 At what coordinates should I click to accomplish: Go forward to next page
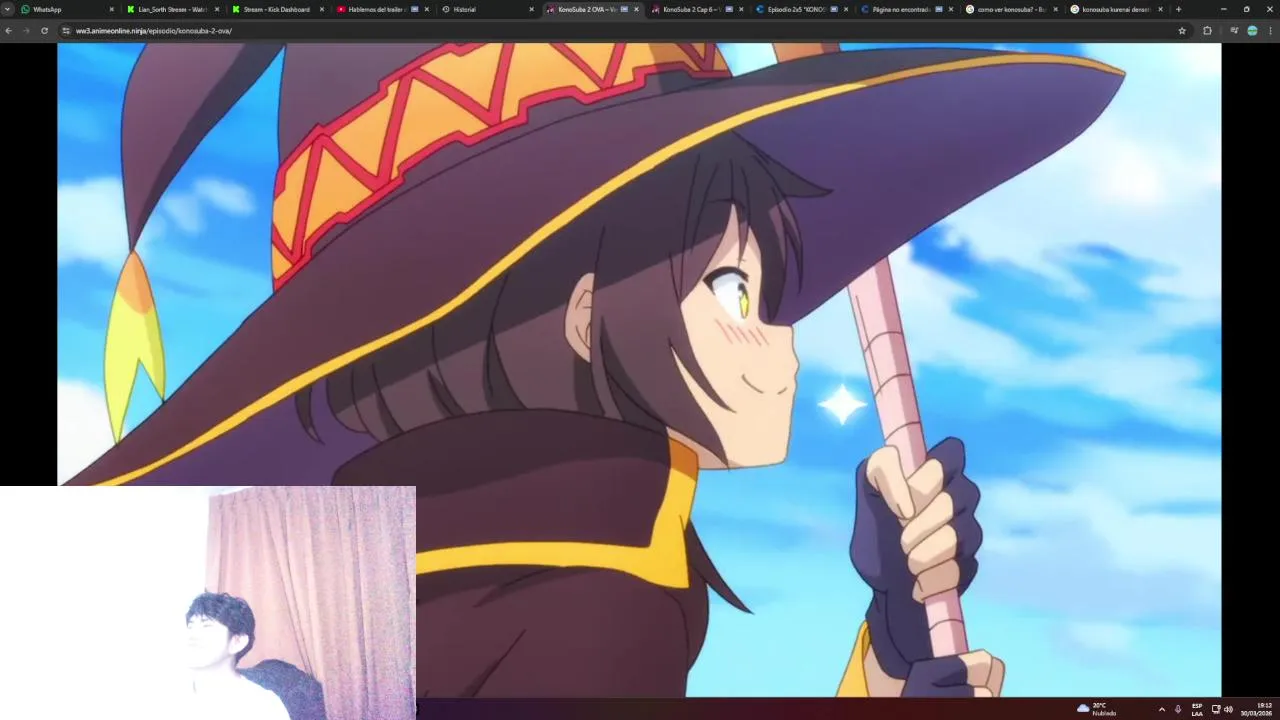[x=27, y=31]
